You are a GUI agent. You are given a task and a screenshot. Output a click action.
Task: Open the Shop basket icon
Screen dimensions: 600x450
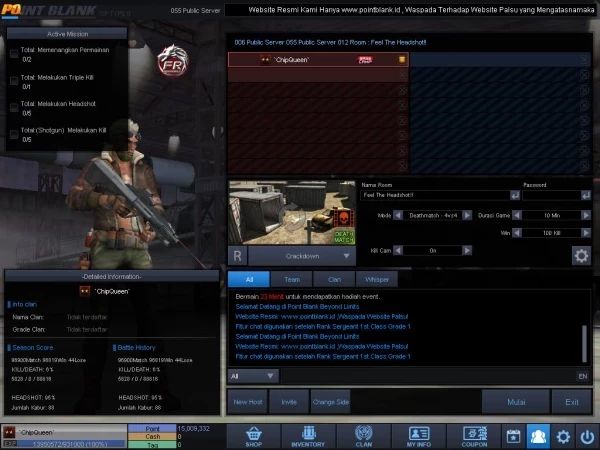pos(253,437)
